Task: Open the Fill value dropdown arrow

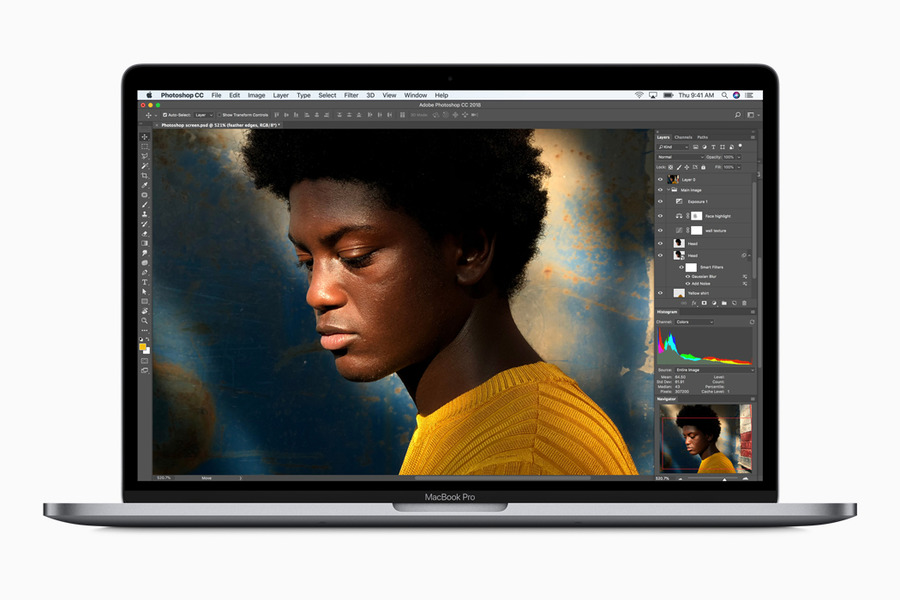Action: (739, 167)
